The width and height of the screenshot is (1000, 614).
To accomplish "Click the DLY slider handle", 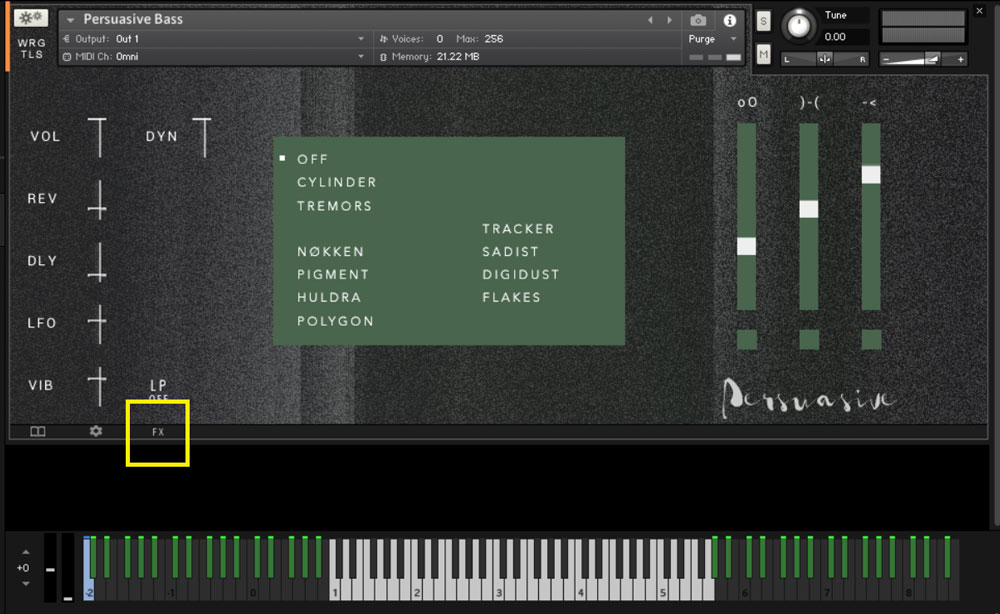I will coord(98,275).
